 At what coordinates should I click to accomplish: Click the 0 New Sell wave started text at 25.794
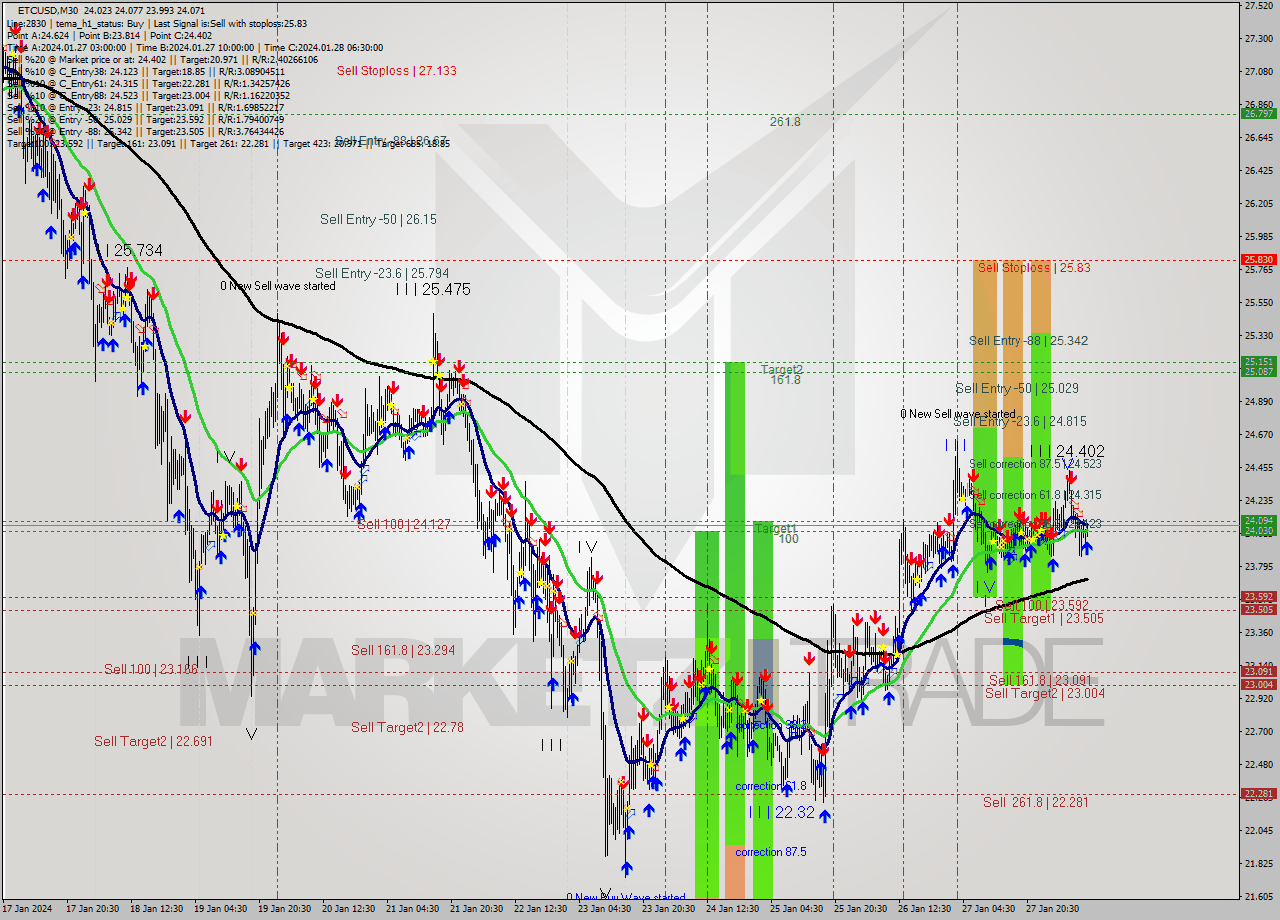click(x=278, y=286)
